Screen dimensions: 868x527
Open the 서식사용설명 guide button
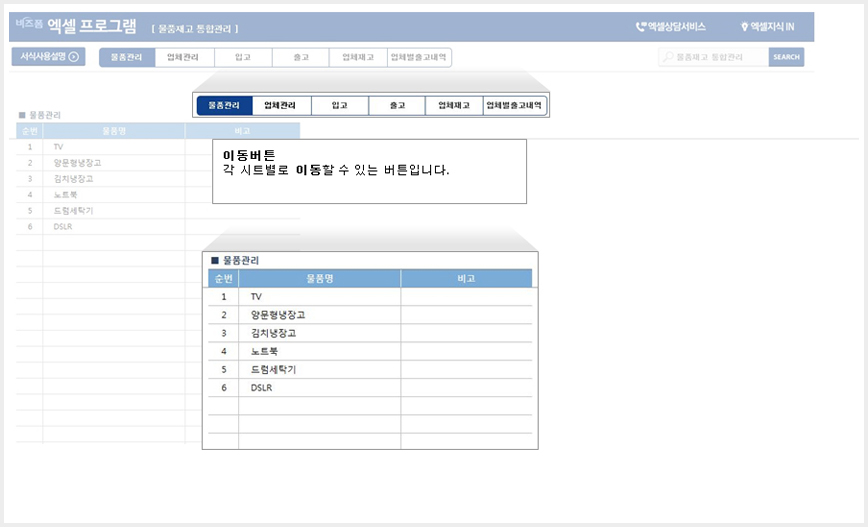[49, 56]
